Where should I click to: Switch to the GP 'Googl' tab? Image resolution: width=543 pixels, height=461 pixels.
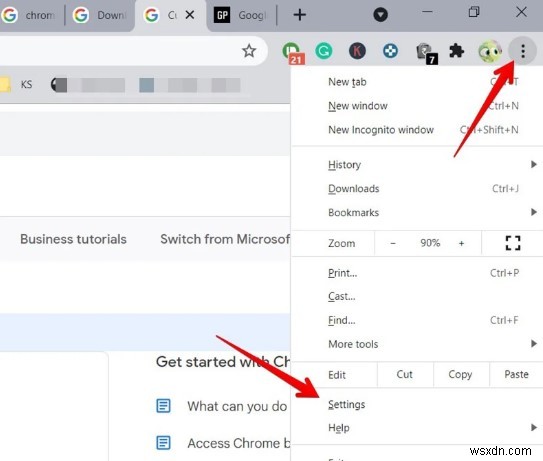[241, 16]
